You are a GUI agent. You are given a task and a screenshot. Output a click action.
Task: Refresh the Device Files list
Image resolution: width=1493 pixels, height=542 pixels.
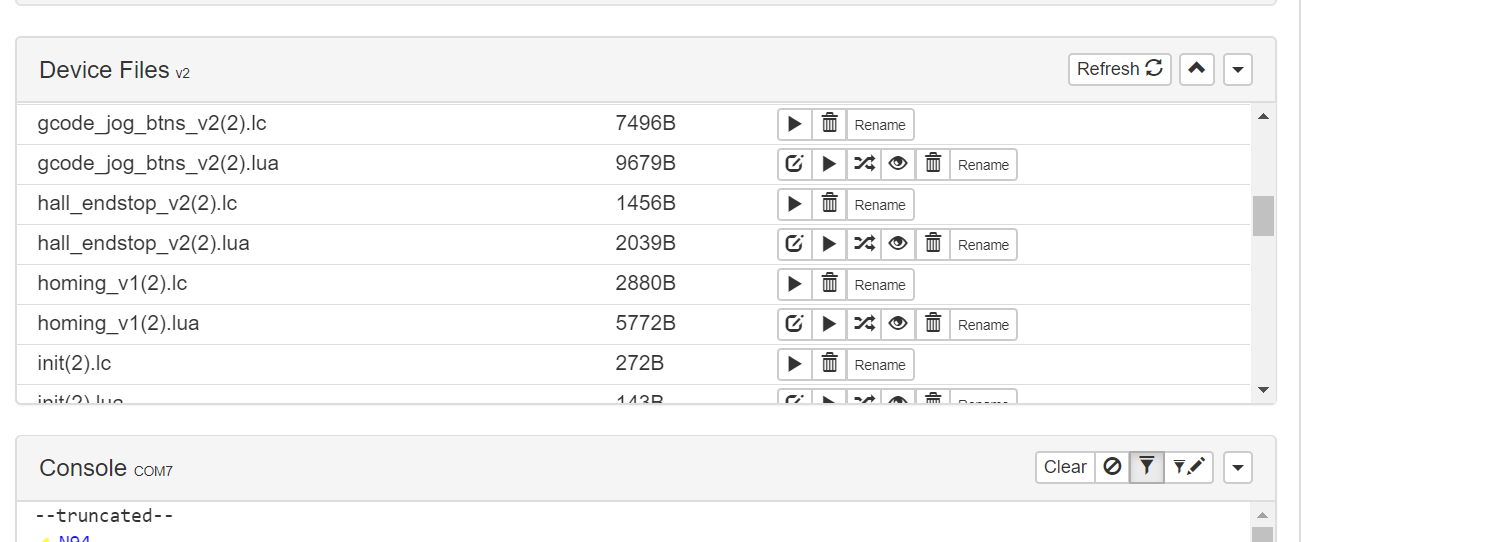[x=1120, y=69]
